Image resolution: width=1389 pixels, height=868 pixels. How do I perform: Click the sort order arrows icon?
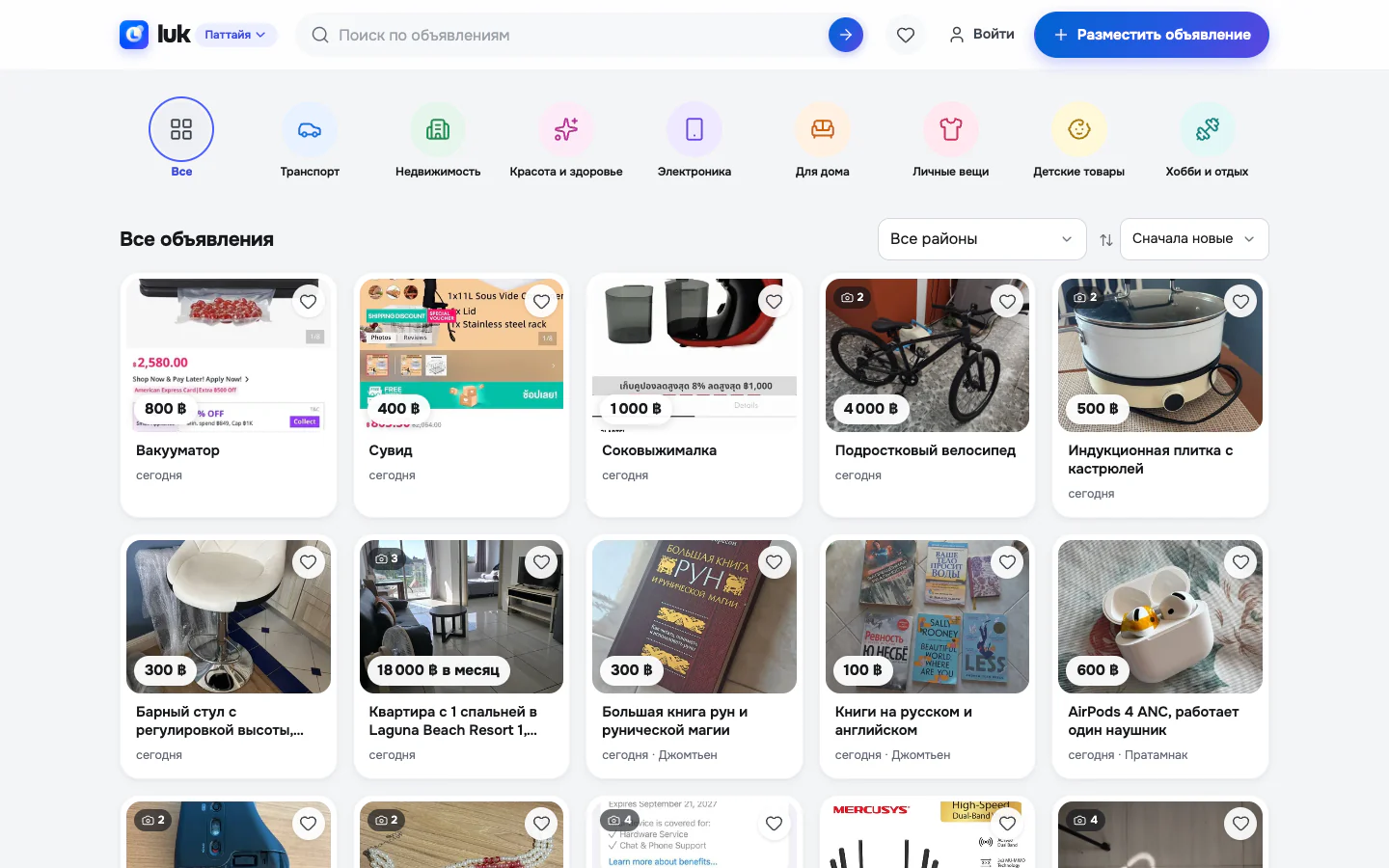[x=1106, y=239]
